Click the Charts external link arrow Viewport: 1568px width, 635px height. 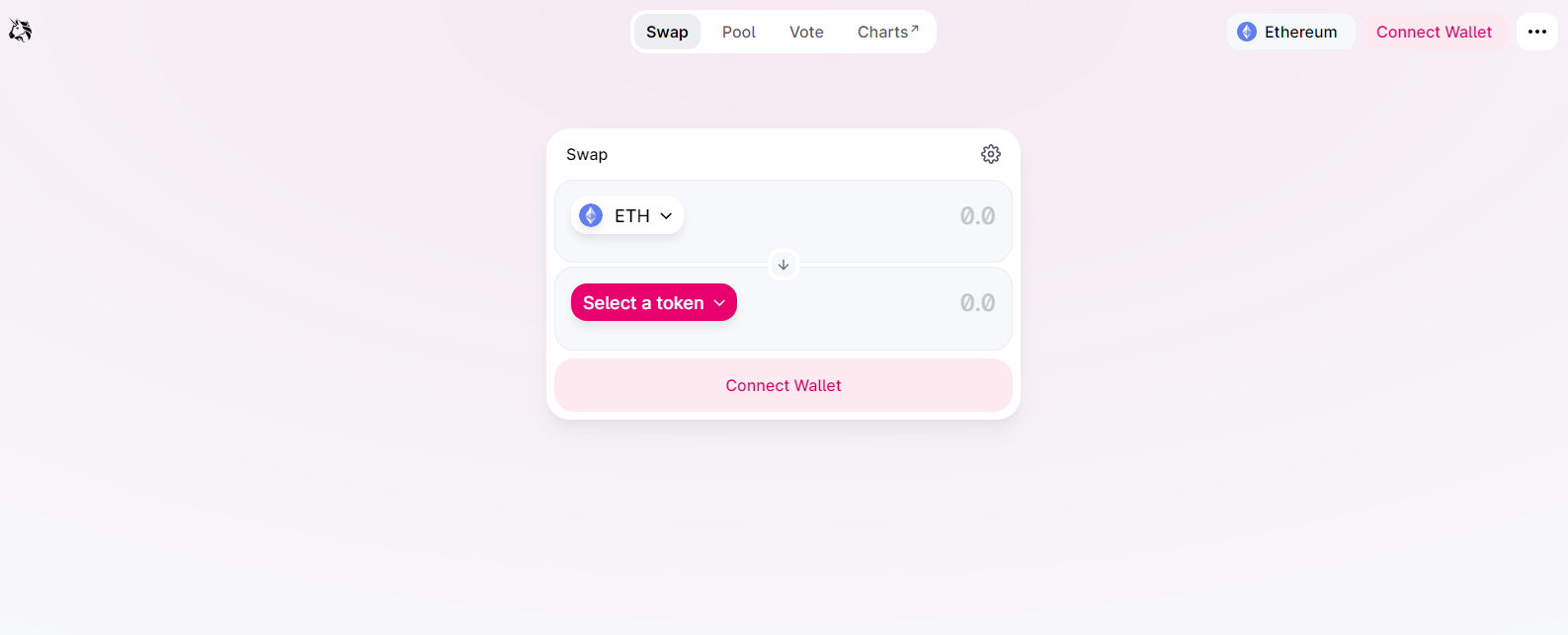click(x=915, y=29)
